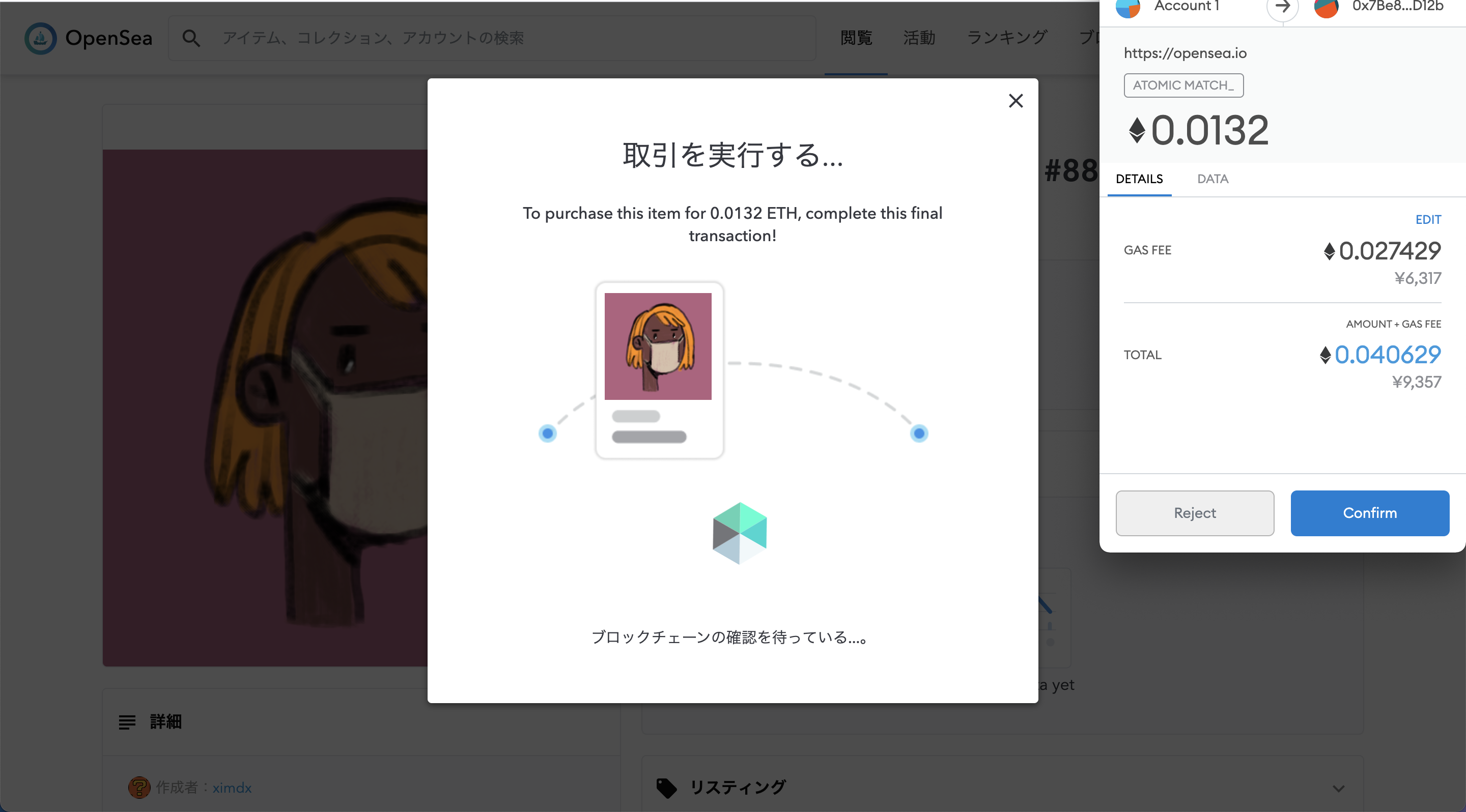Click the GAS FEE label
This screenshot has width=1466, height=812.
[x=1147, y=250]
